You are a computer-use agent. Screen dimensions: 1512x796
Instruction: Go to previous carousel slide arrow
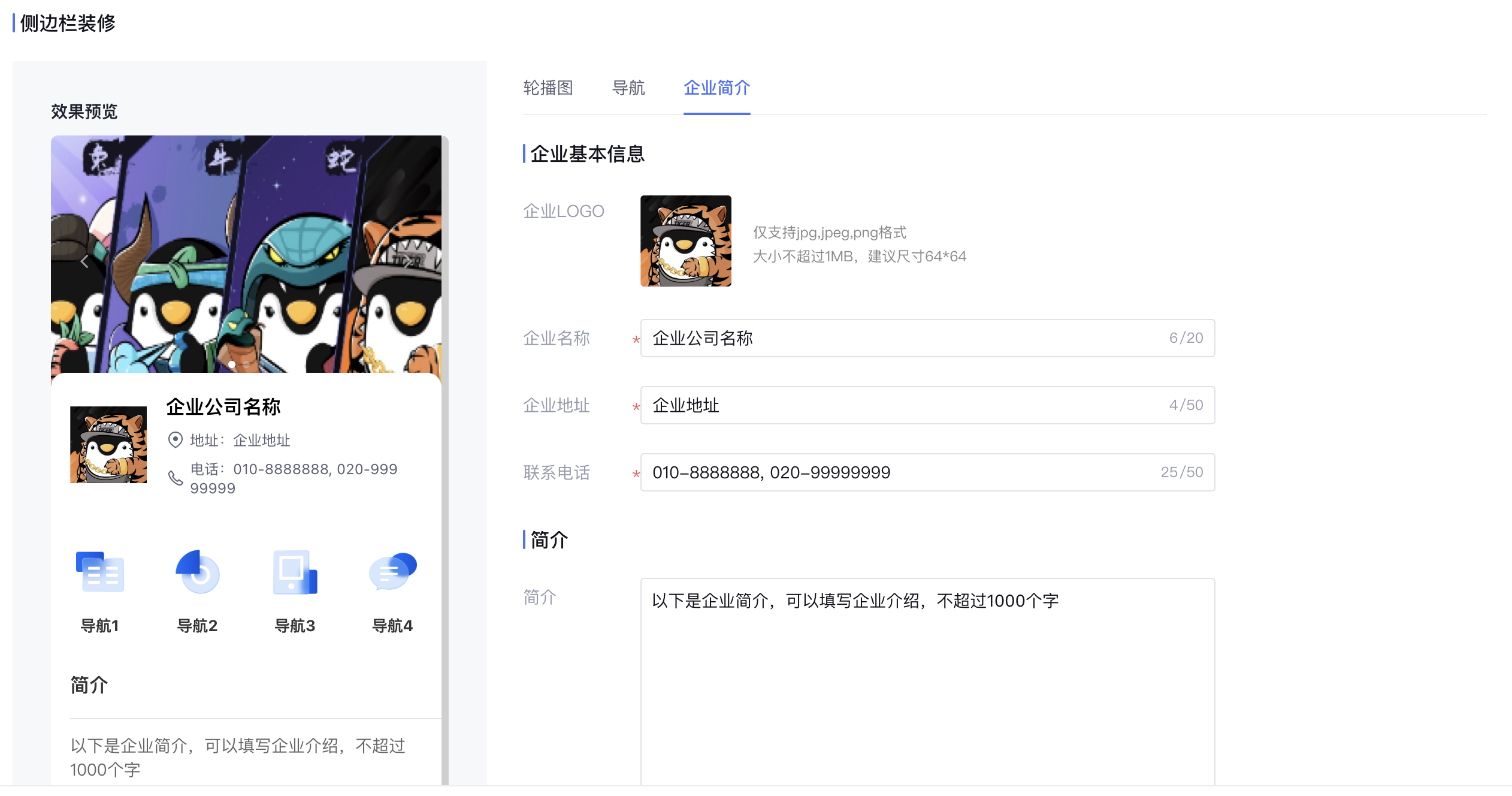click(84, 261)
